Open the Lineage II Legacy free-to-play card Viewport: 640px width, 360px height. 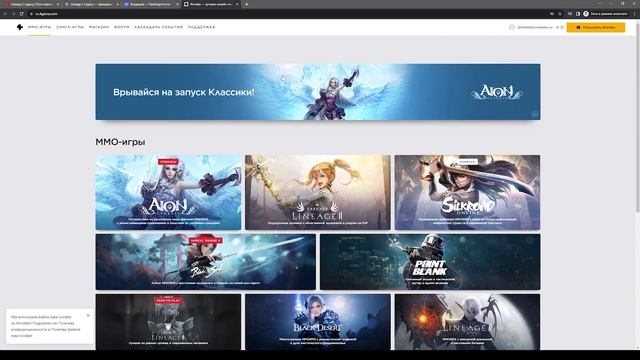[168, 322]
